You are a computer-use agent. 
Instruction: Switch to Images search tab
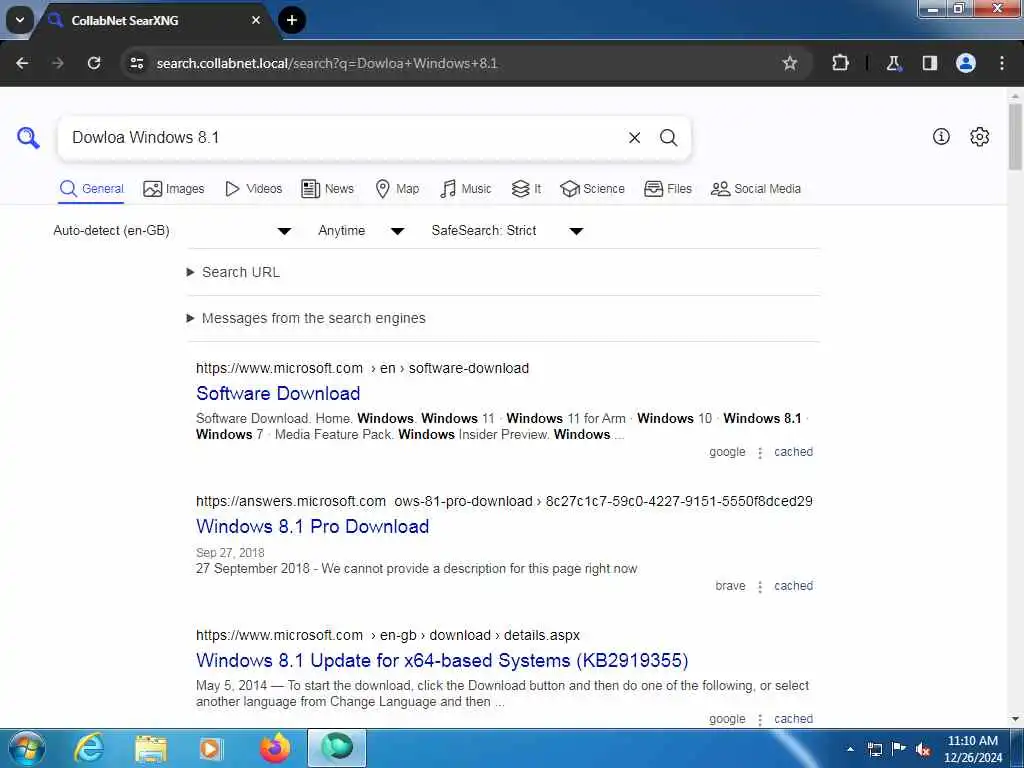[174, 189]
